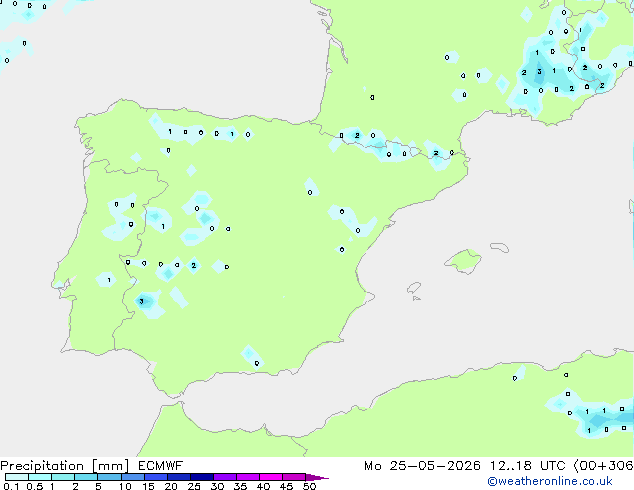Image resolution: width=634 pixels, height=490 pixels.
Task: Click the '3' precipitation value in southwest Spain
Action: pyautogui.click(x=141, y=301)
